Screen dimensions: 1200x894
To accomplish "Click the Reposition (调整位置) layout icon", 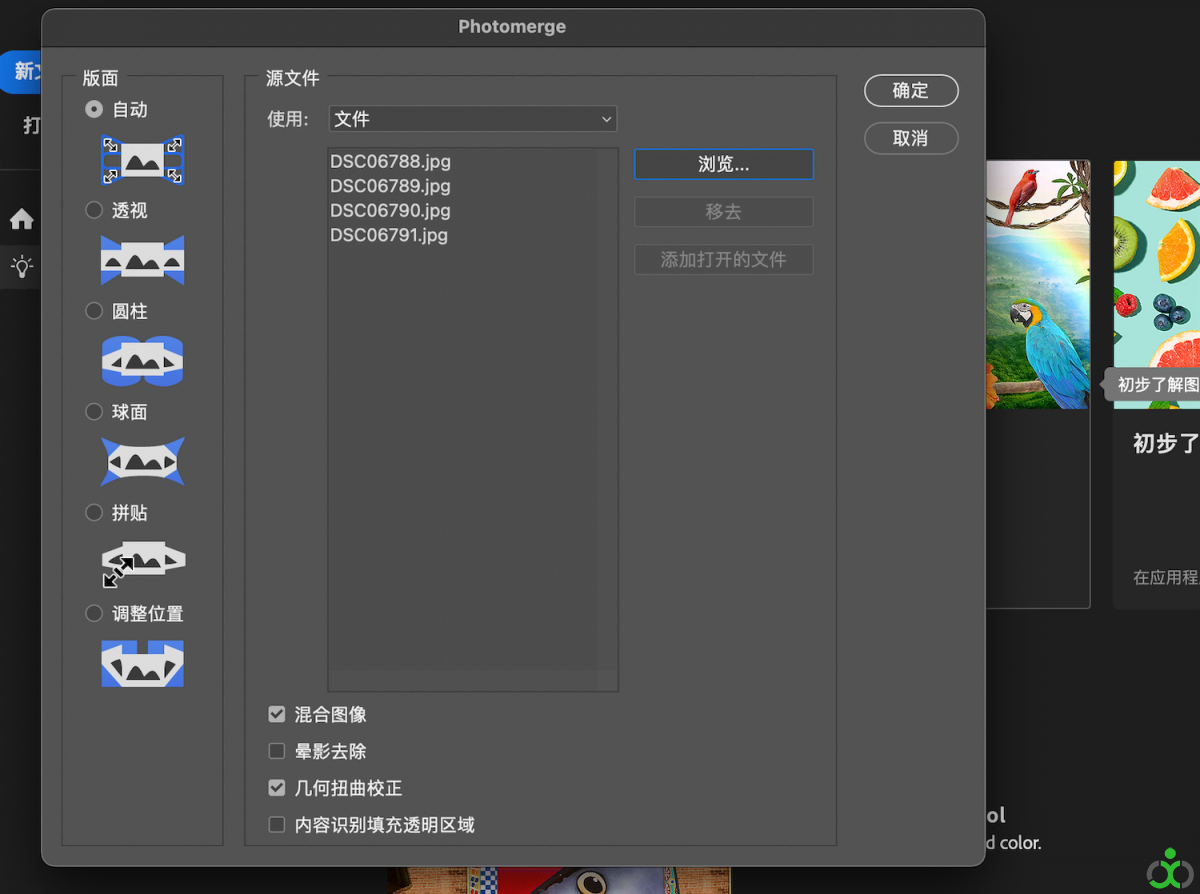I will (142, 664).
